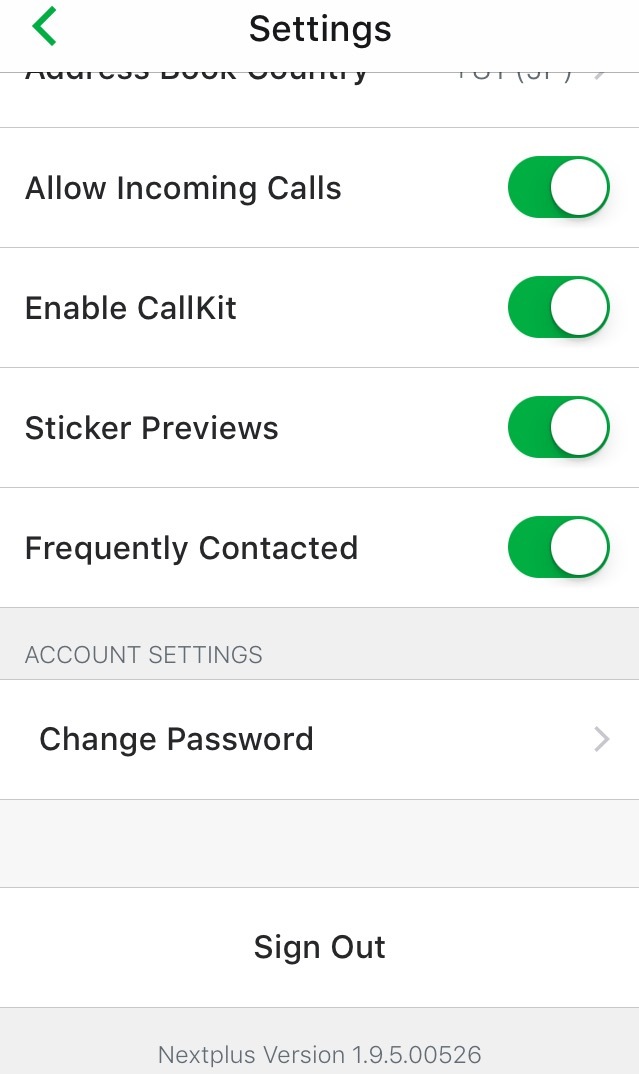Tap the Allow Incoming Calls label
This screenshot has height=1074, width=639.
click(183, 188)
